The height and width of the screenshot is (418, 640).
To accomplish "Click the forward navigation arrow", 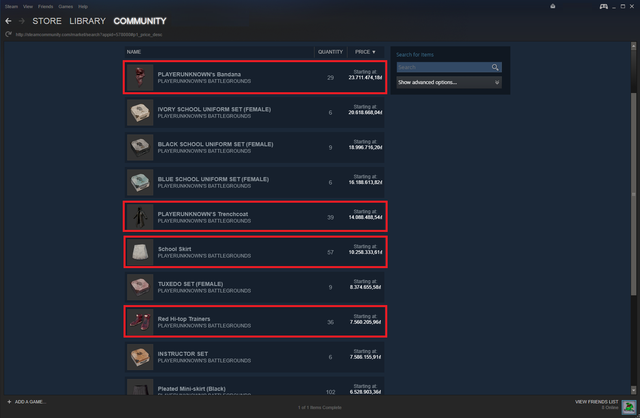I will 22,21.
